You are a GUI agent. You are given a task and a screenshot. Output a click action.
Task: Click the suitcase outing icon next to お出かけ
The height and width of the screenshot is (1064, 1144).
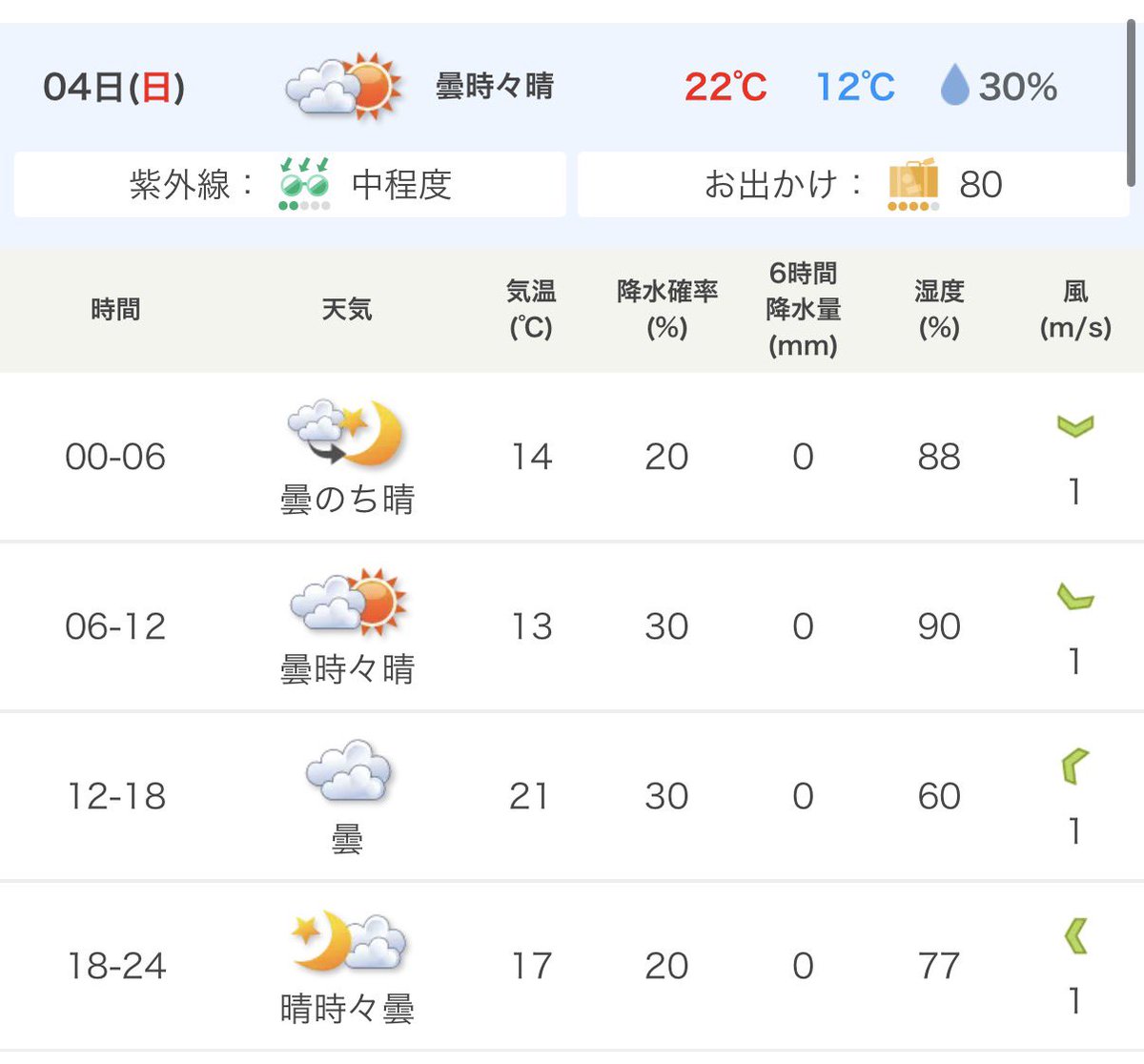[913, 184]
